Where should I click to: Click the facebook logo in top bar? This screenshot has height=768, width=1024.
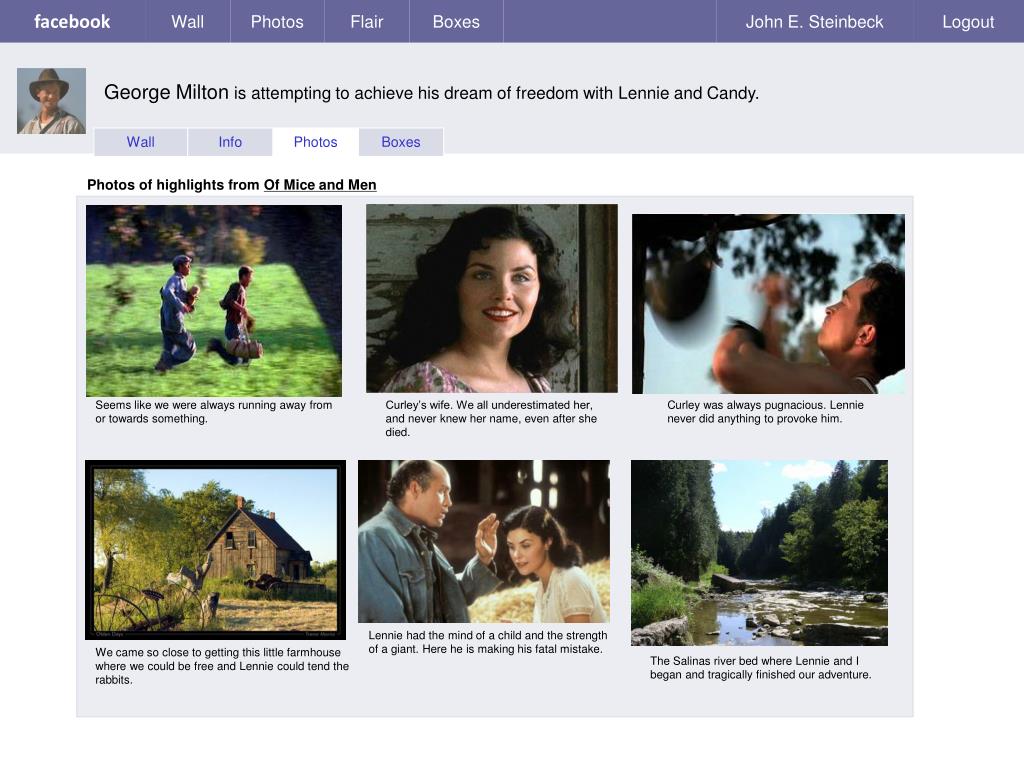72,22
